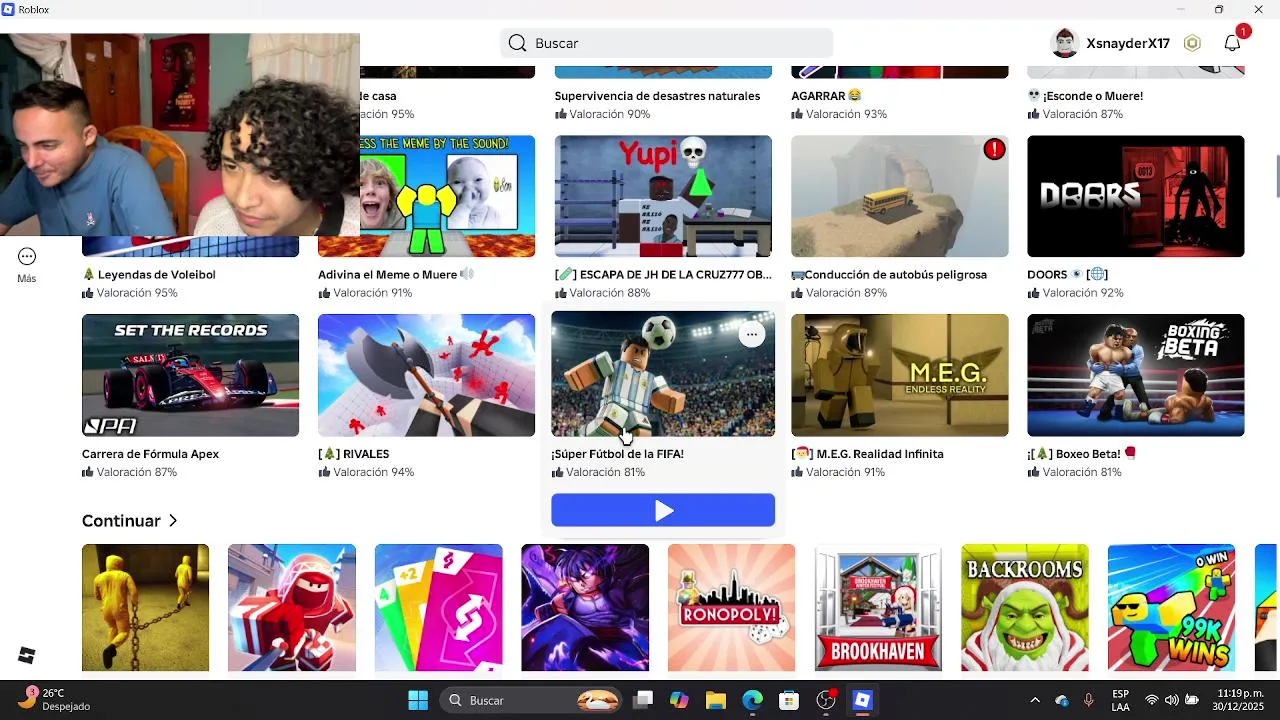The image size is (1280, 720).
Task: Open Task View on the taskbar
Action: [x=643, y=700]
